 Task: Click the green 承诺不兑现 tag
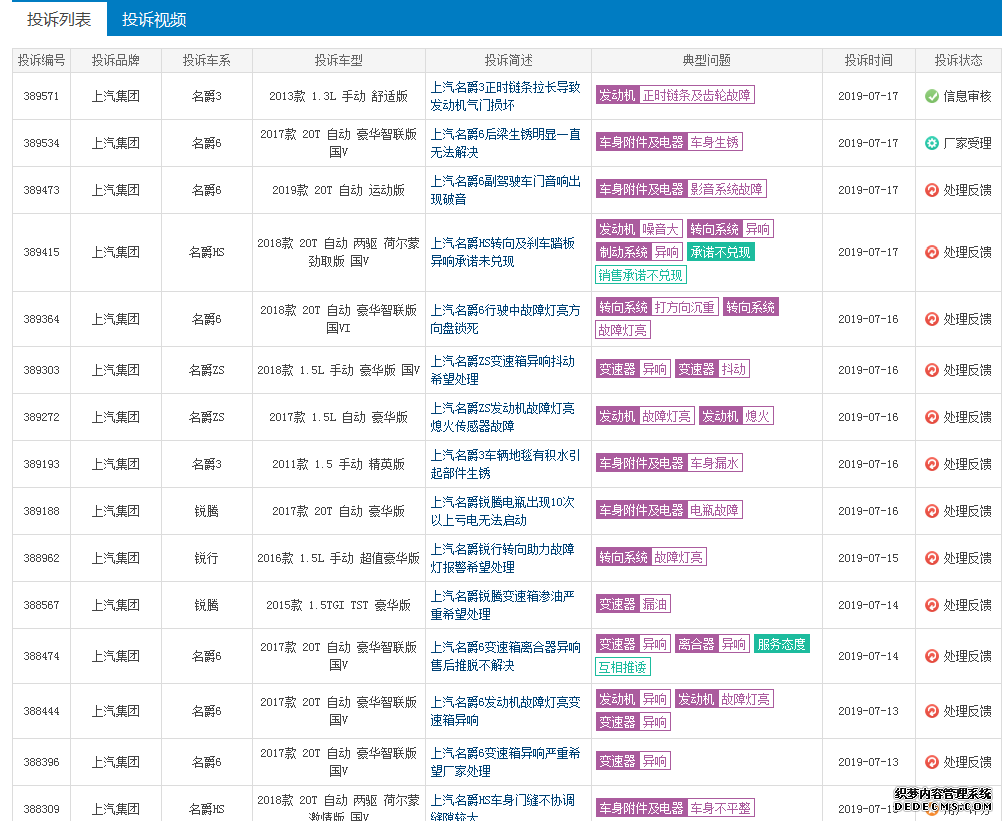tap(721, 252)
